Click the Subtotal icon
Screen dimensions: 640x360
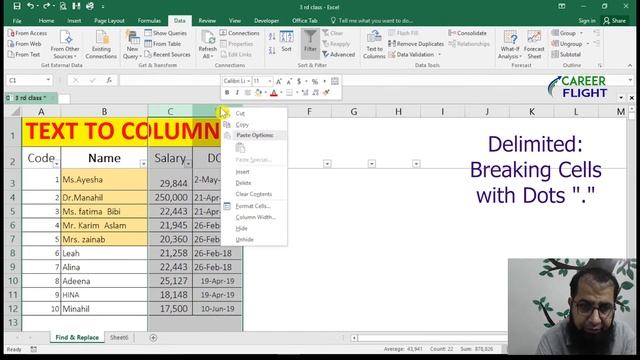point(555,54)
